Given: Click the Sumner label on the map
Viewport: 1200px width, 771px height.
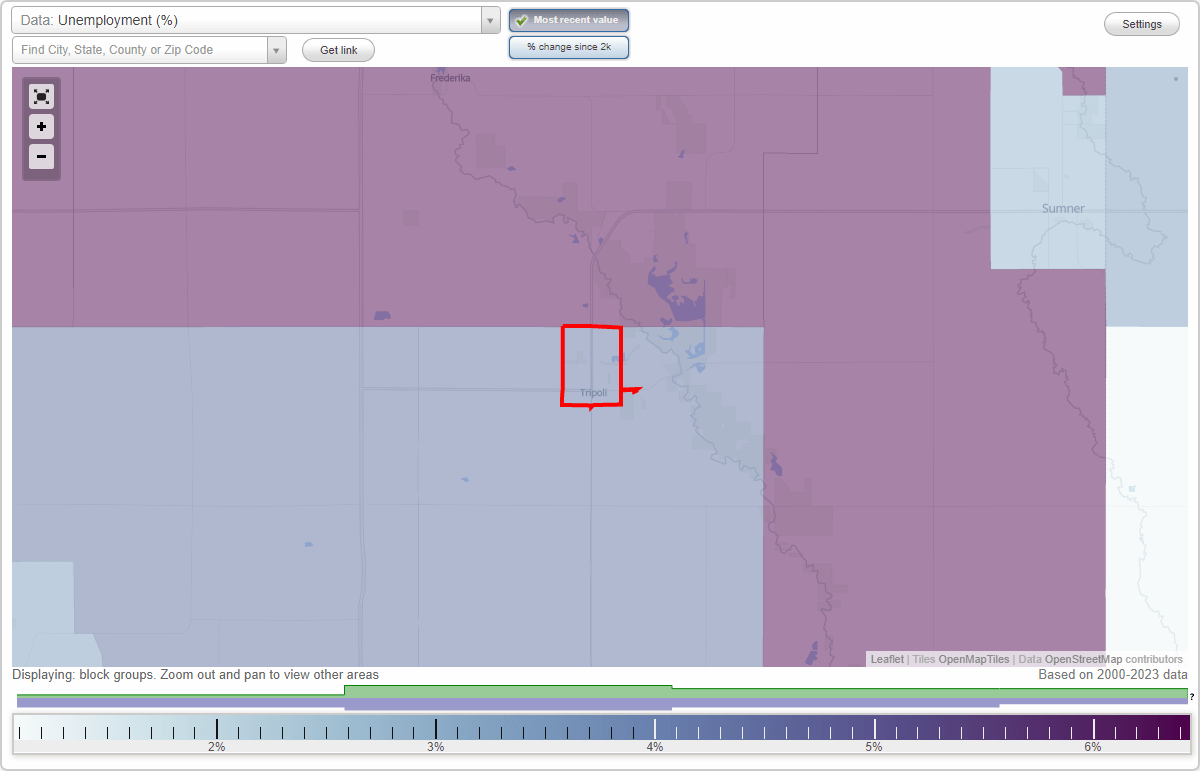Looking at the screenshot, I should coord(1063,208).
